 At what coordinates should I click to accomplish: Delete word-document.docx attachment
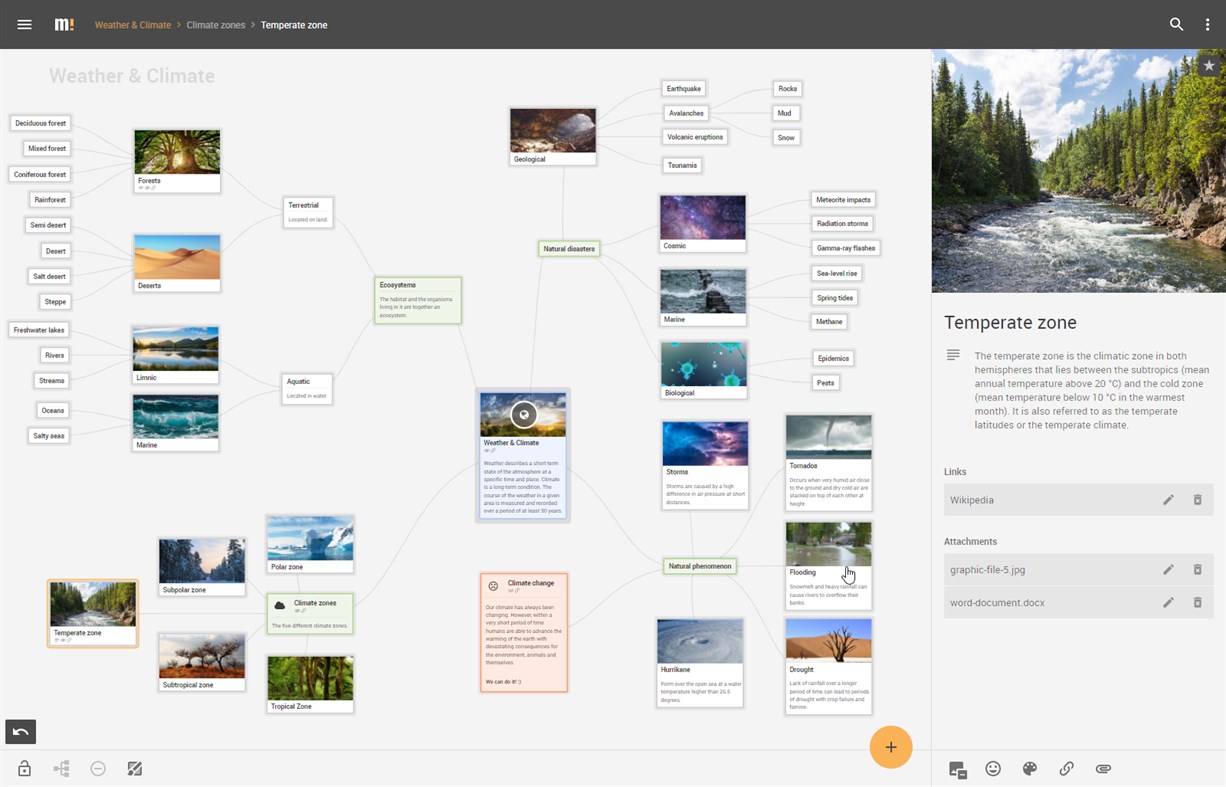(x=1197, y=603)
